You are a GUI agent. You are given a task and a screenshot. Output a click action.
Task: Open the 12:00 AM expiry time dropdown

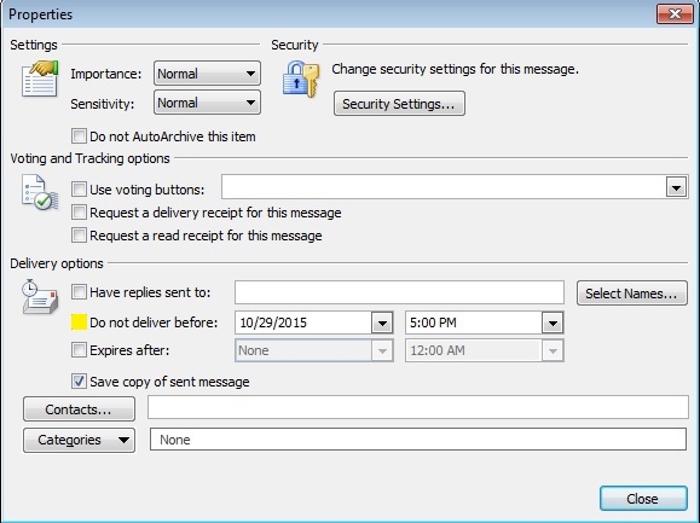click(x=553, y=351)
